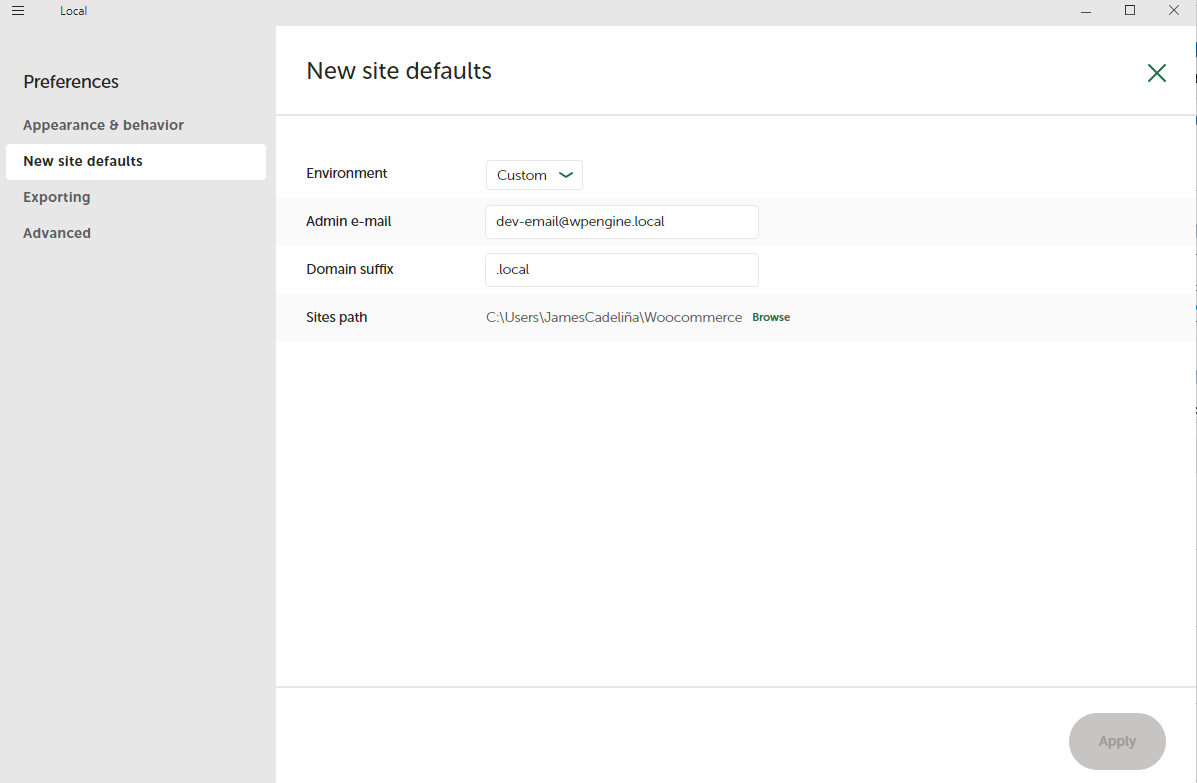This screenshot has width=1197, height=783.
Task: Go to the Exporting preferences section
Action: pos(57,197)
